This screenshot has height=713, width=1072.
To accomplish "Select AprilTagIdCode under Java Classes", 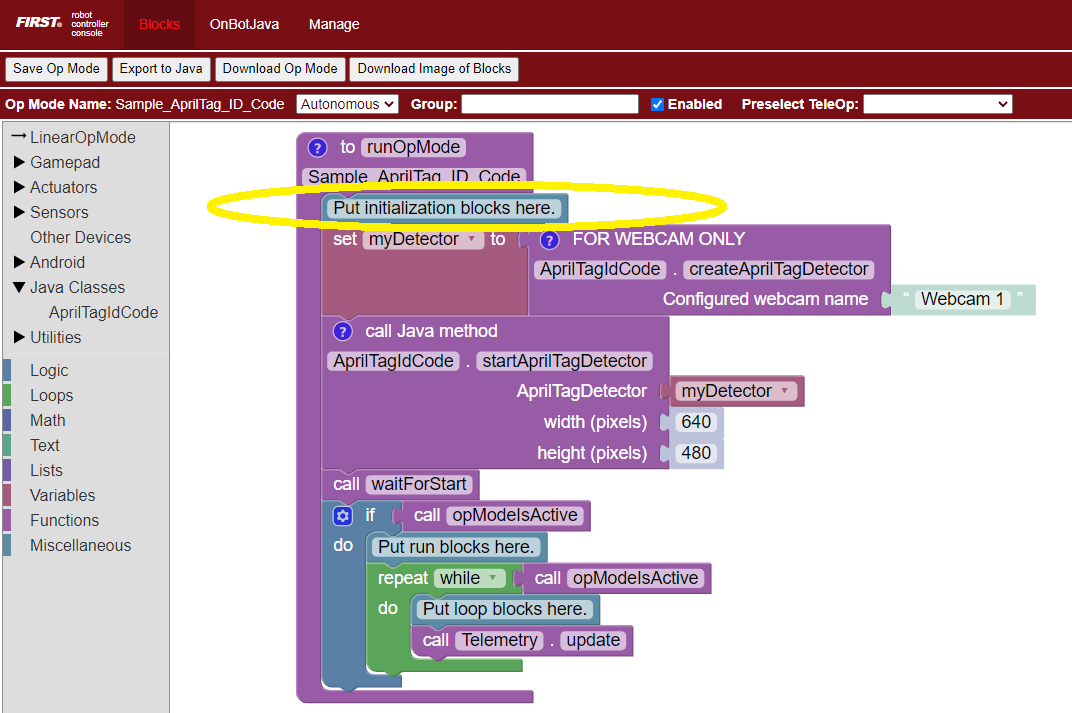I will click(x=103, y=312).
